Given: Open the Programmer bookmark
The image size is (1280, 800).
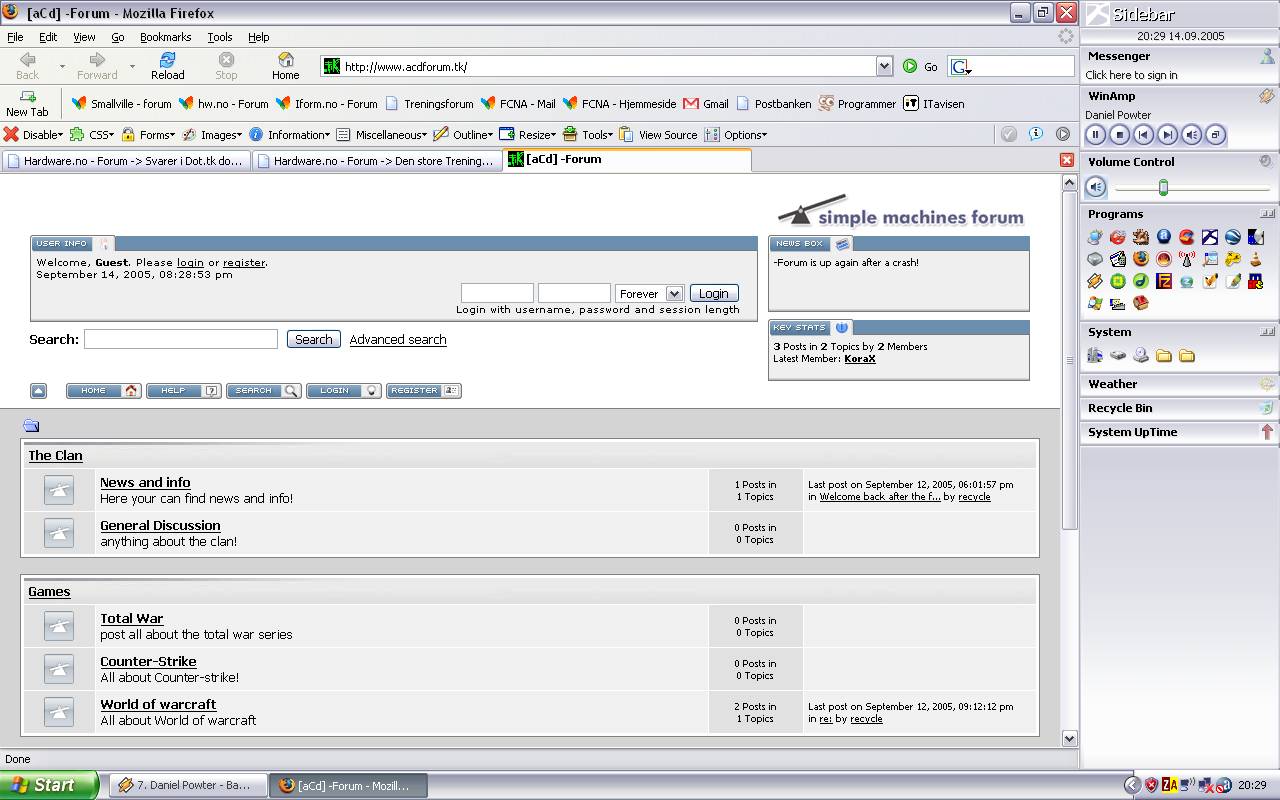Looking at the screenshot, I should (857, 104).
